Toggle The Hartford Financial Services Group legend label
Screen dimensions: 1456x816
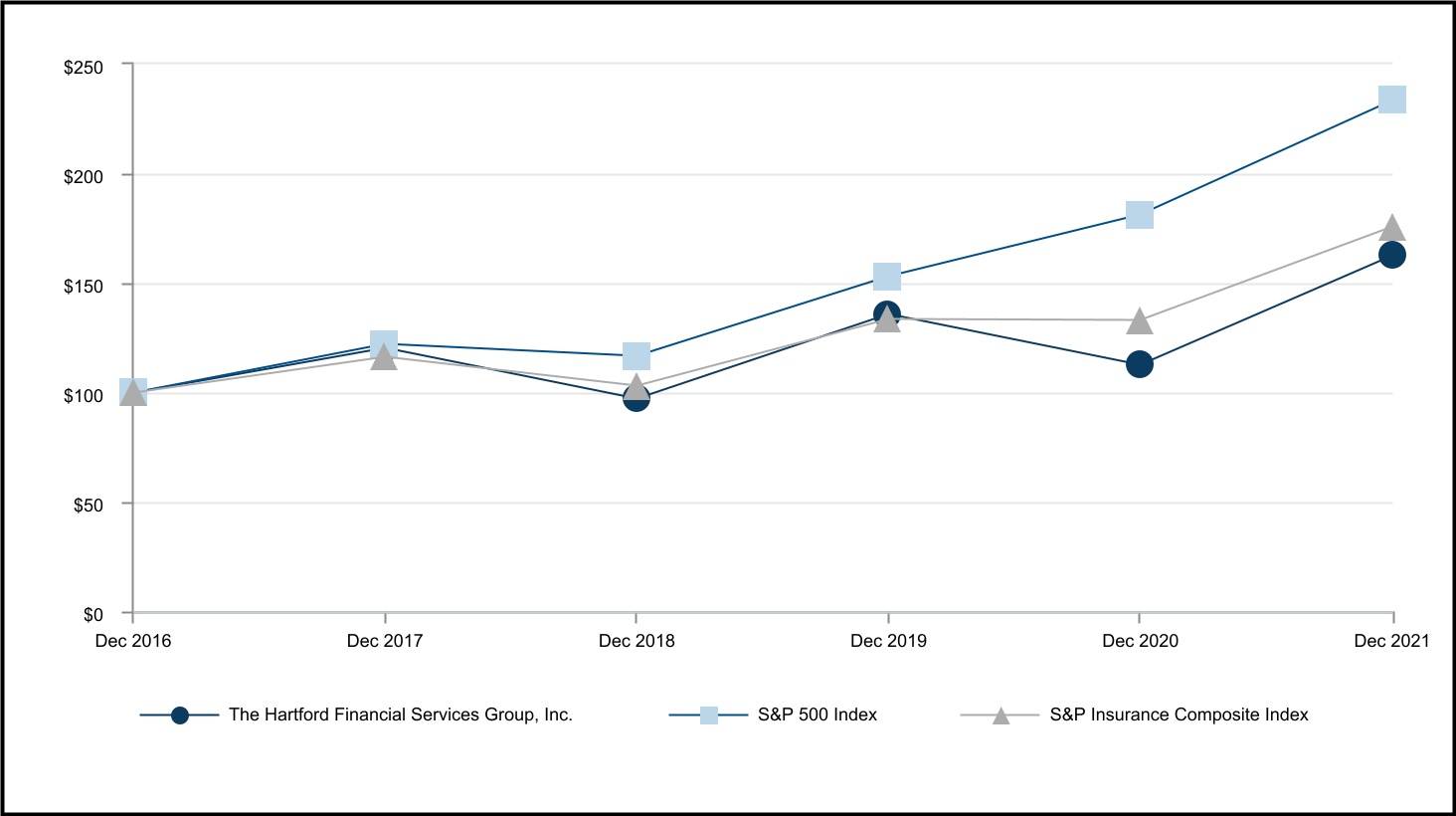(401, 714)
